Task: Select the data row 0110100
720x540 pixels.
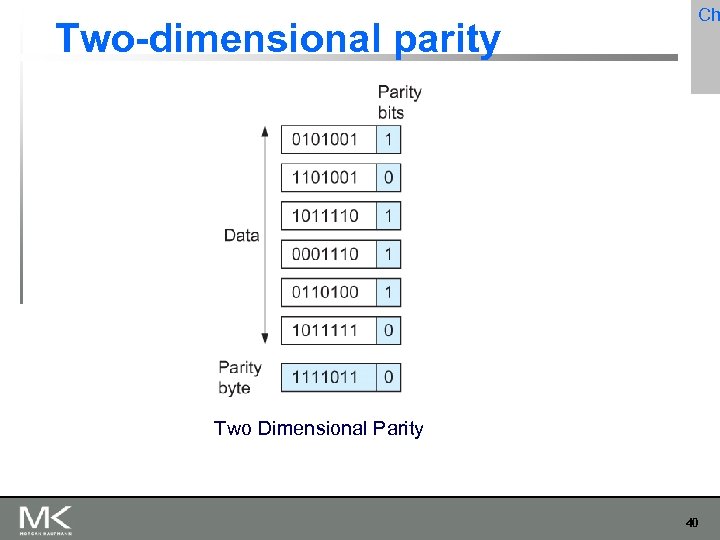Action: click(329, 292)
